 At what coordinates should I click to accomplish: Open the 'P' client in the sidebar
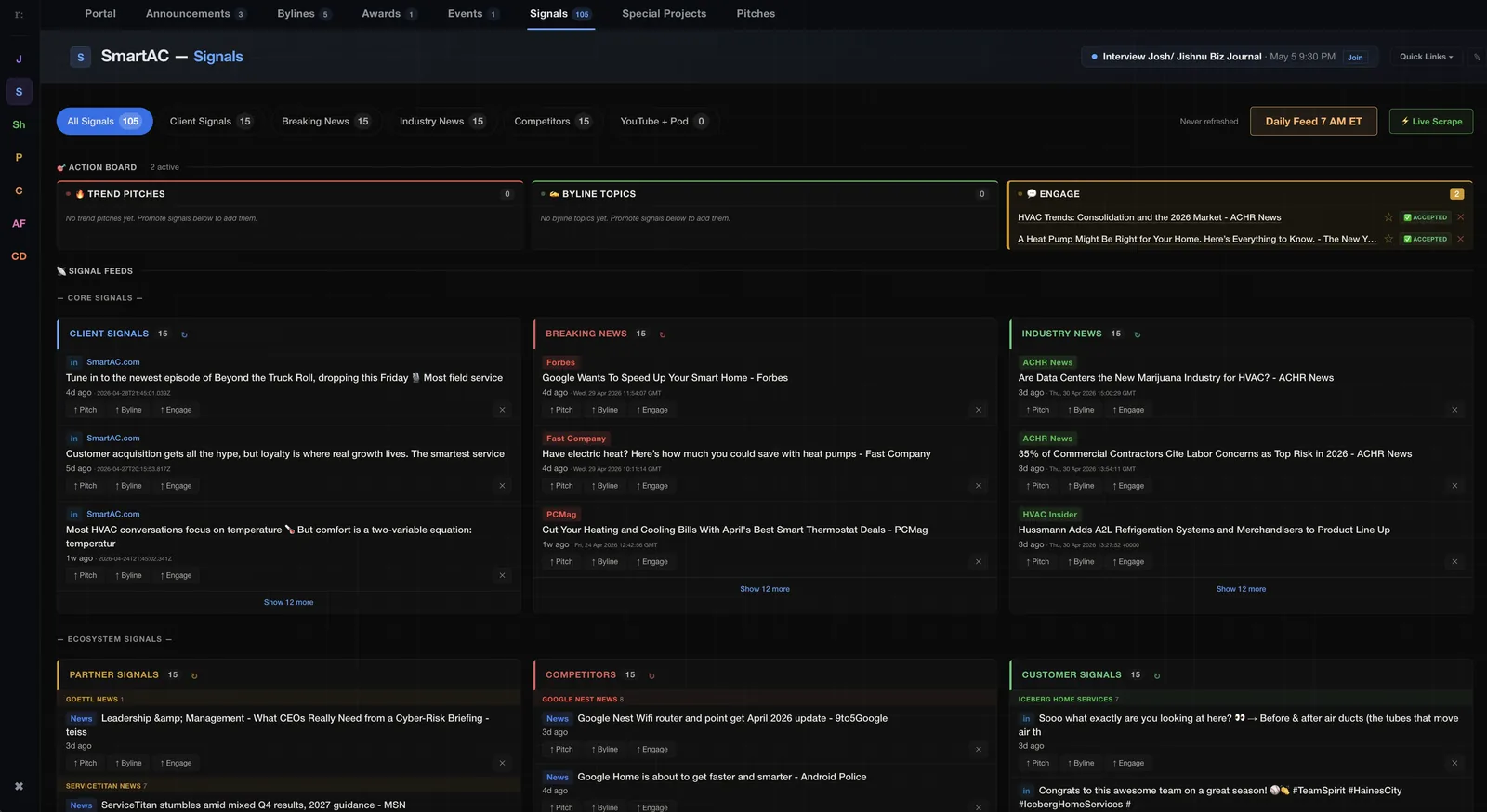pos(19,158)
